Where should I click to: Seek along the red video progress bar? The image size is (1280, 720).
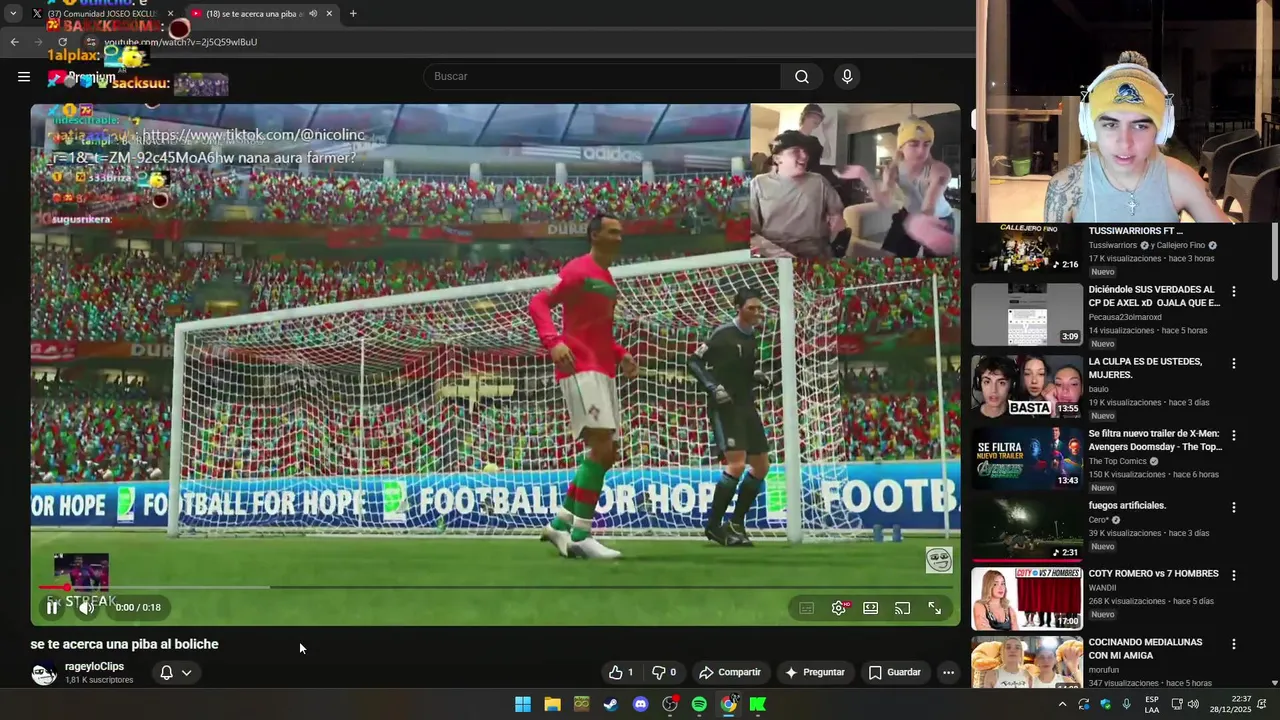click(x=495, y=587)
